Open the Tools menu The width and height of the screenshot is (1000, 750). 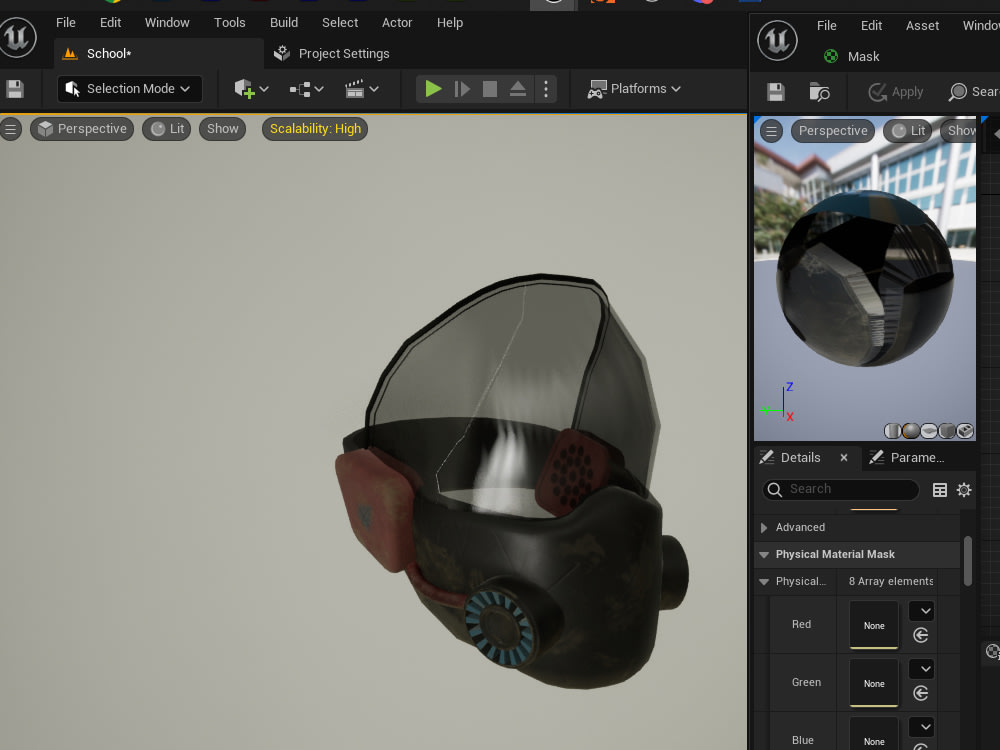[x=230, y=22]
